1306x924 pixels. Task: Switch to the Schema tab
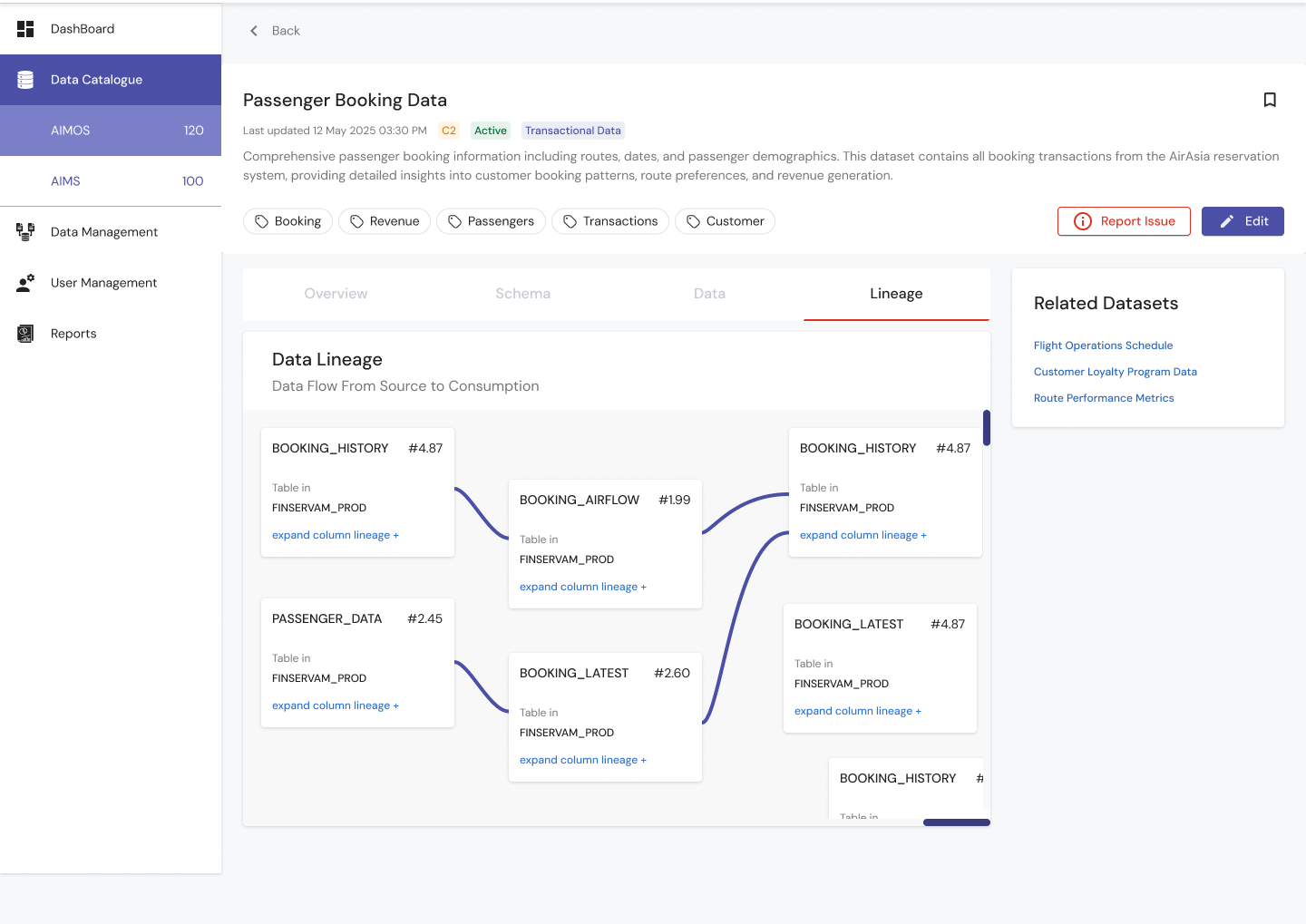tap(522, 294)
